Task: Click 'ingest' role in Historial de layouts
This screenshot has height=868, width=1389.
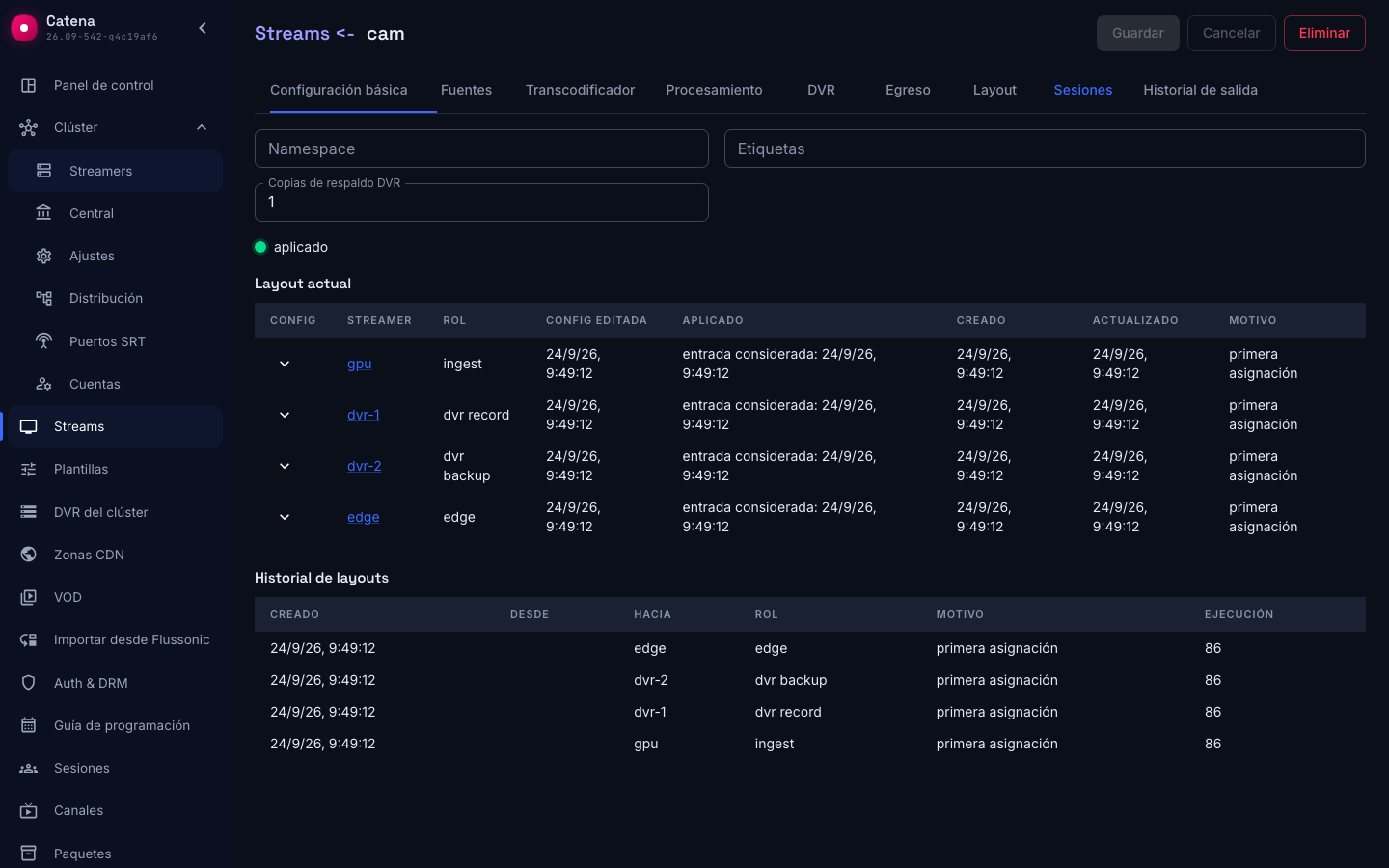Action: point(775,744)
